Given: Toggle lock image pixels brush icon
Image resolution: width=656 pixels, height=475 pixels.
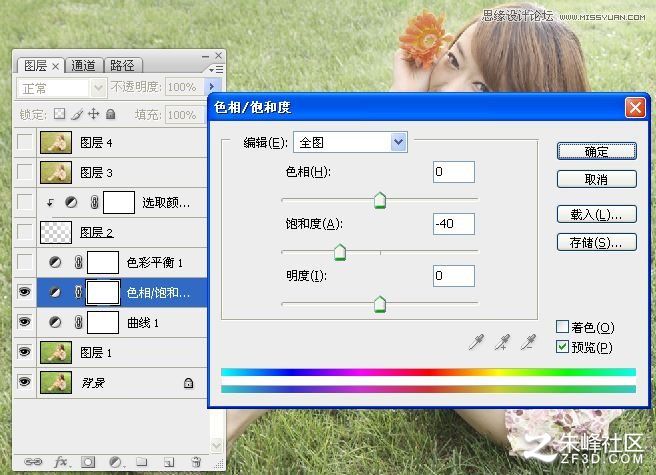Looking at the screenshot, I should [77, 114].
